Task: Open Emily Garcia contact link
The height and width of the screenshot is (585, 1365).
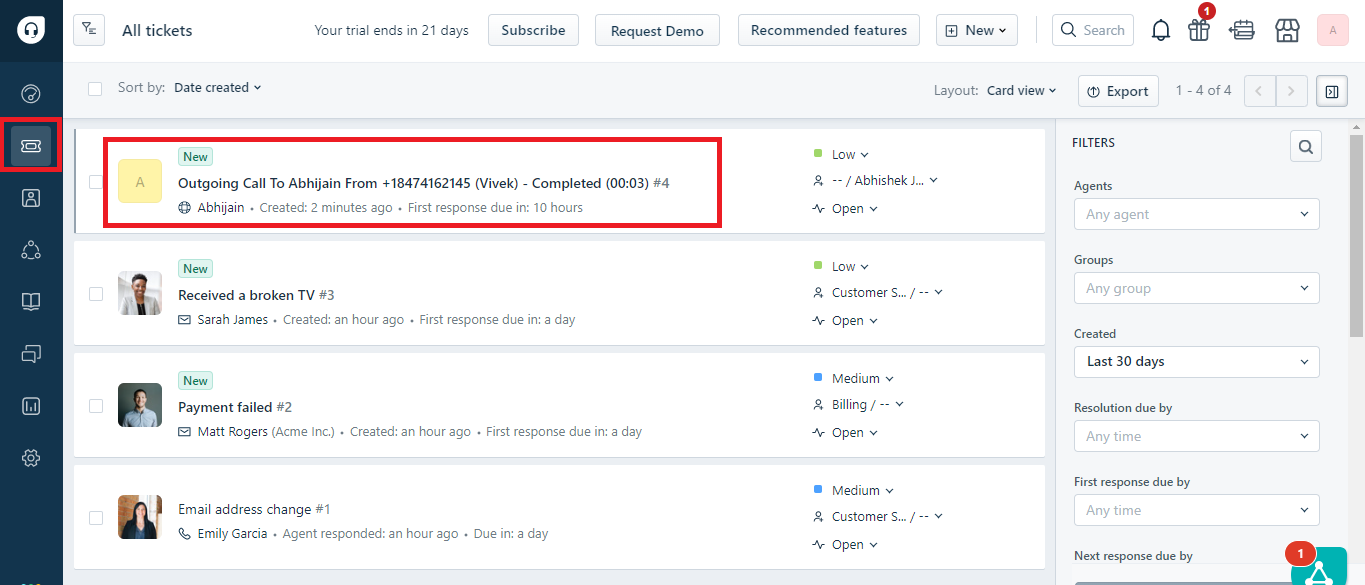Action: coord(232,534)
